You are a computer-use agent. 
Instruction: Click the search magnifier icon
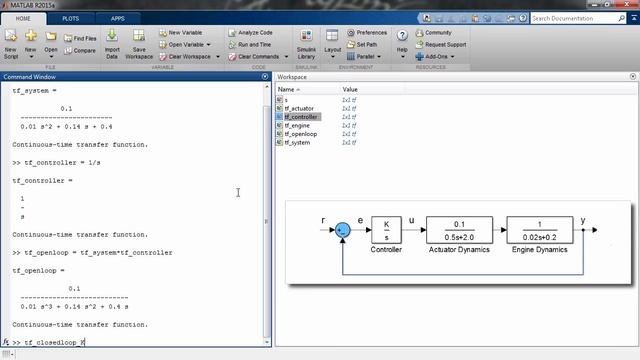[621, 18]
